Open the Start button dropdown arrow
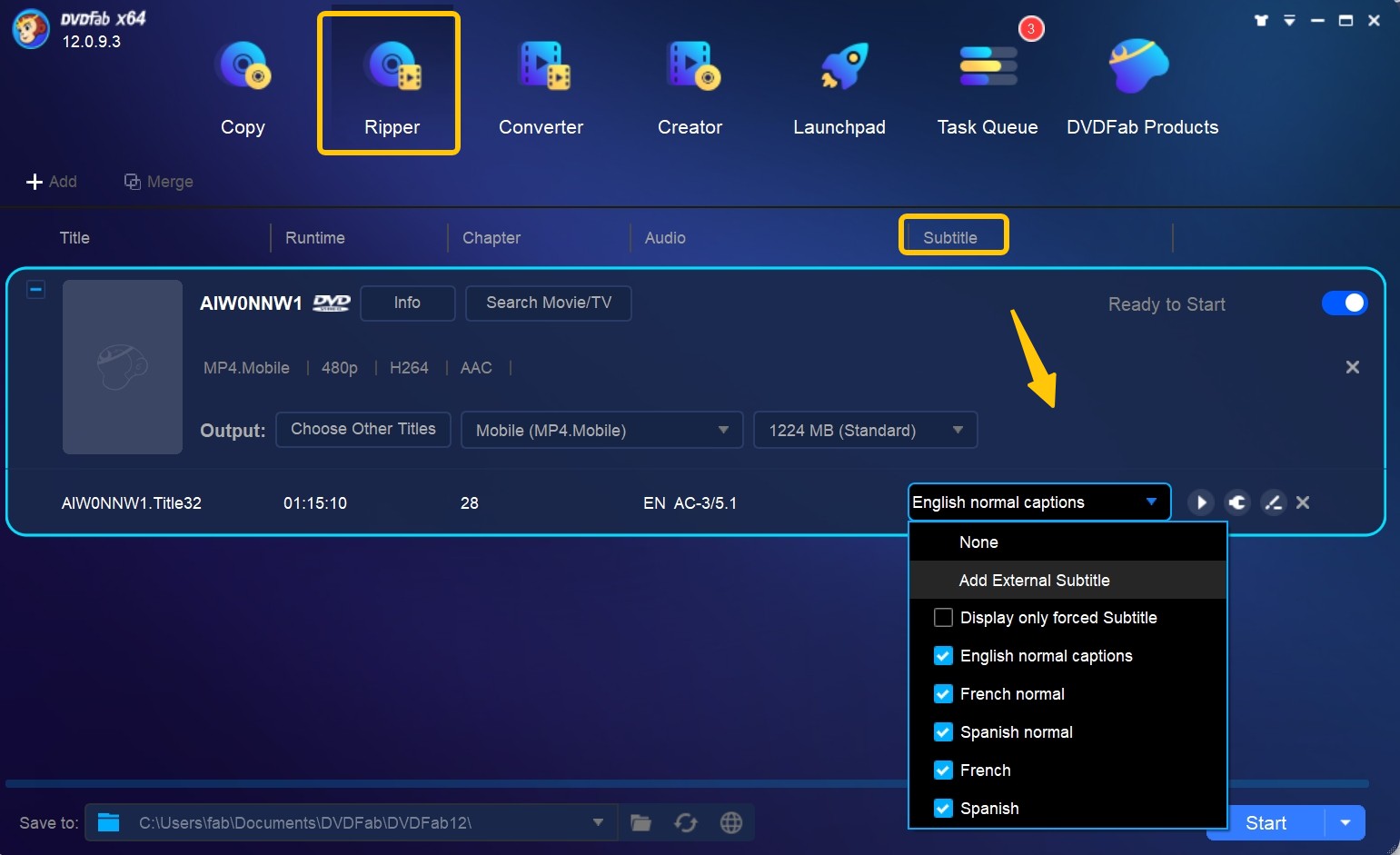The image size is (1400, 855). pos(1345,823)
